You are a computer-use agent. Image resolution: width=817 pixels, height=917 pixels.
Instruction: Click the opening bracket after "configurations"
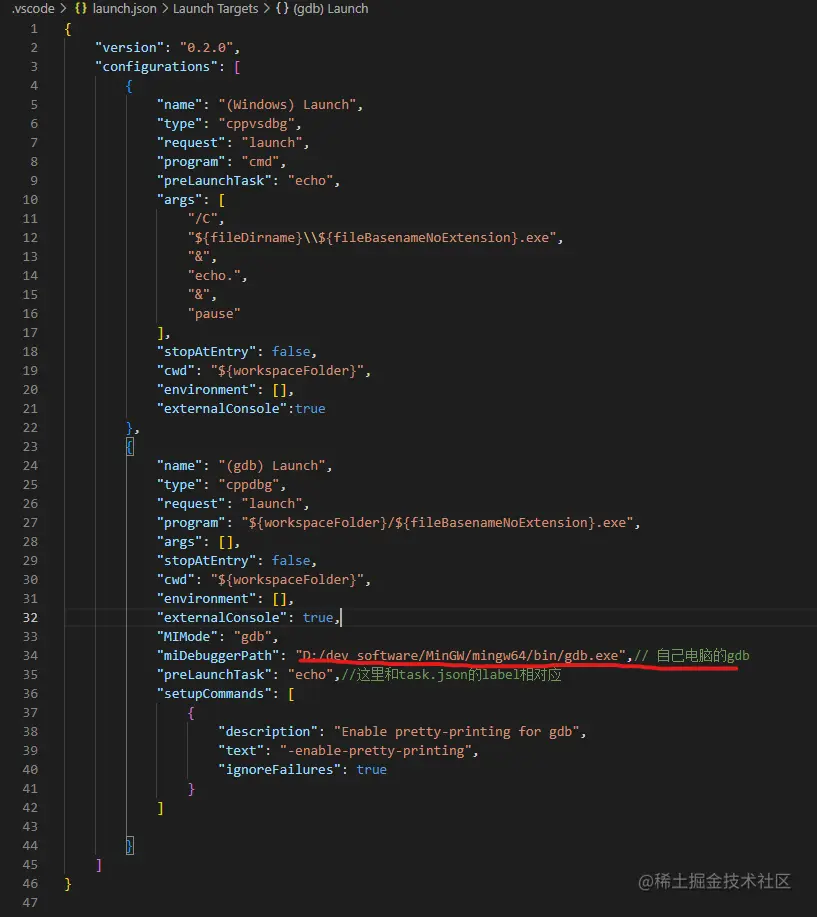tap(237, 67)
